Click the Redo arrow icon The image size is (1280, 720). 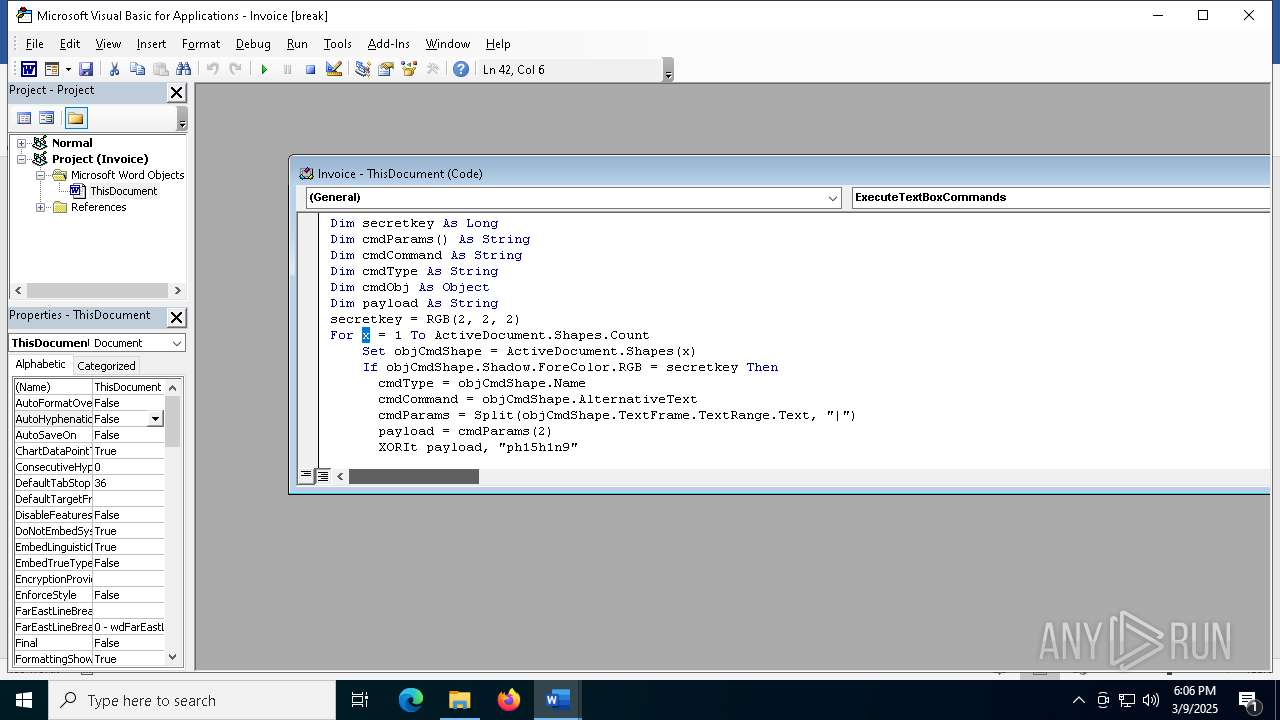point(235,69)
